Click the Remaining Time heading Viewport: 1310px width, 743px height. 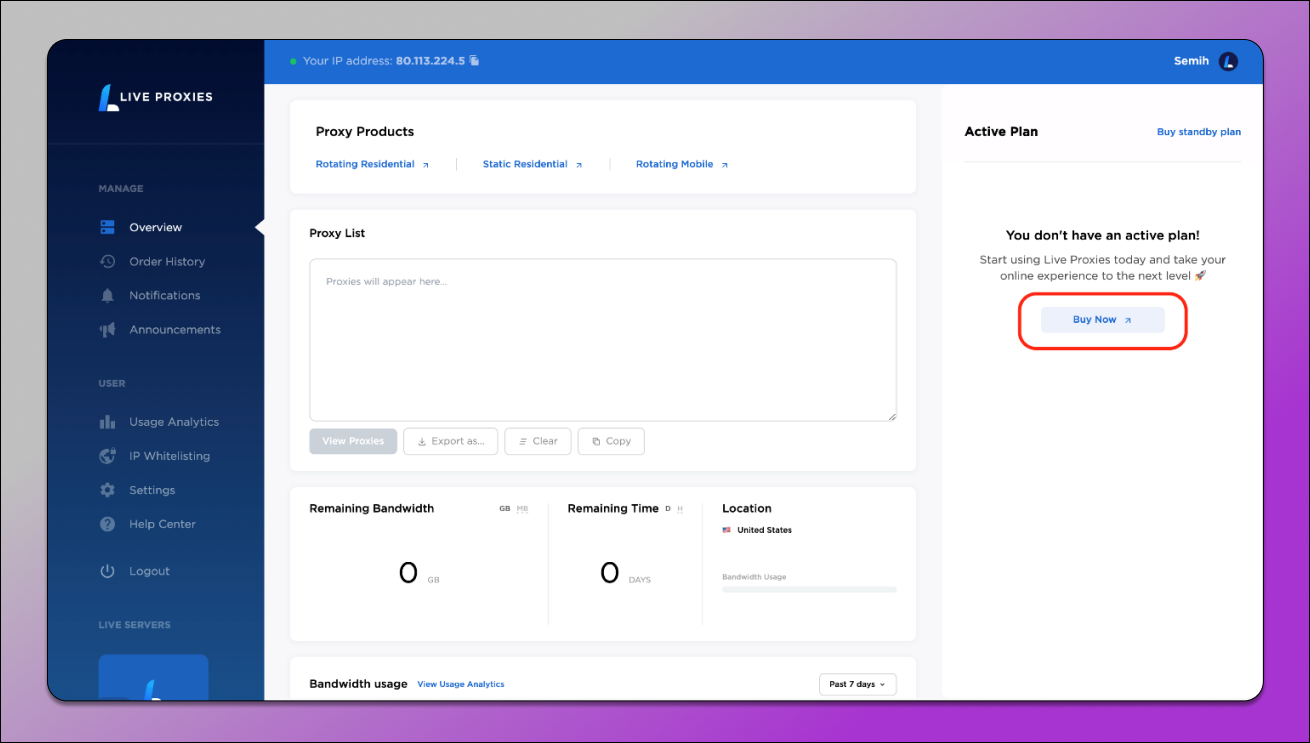tap(613, 509)
